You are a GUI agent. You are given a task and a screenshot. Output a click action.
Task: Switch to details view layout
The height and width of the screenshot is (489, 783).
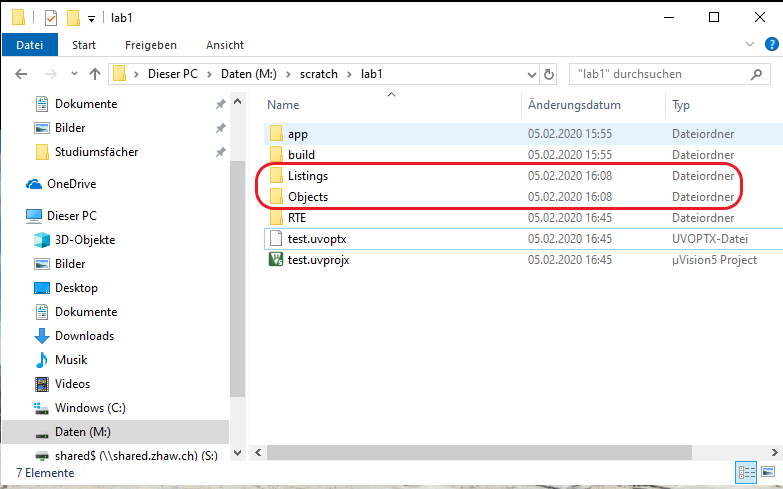tap(746, 472)
